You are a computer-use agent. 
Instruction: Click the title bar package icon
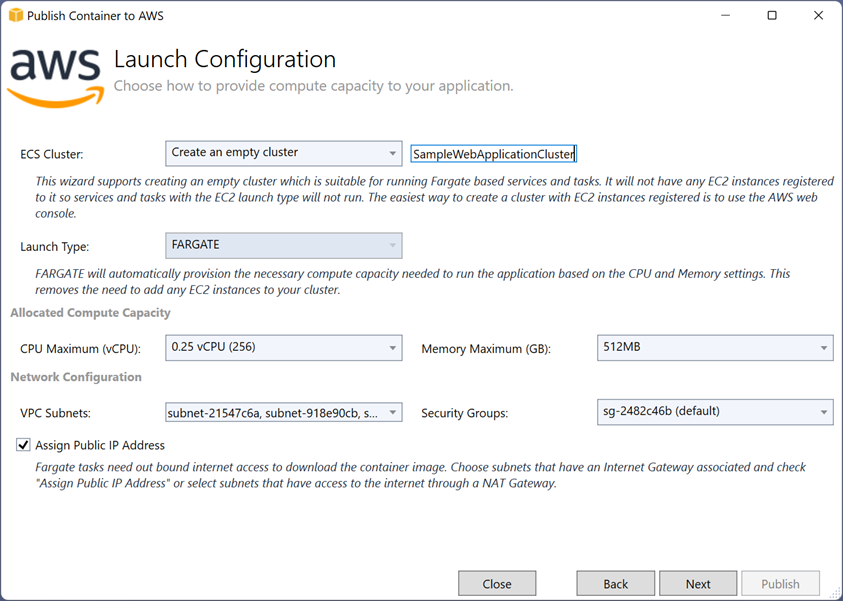coord(16,15)
